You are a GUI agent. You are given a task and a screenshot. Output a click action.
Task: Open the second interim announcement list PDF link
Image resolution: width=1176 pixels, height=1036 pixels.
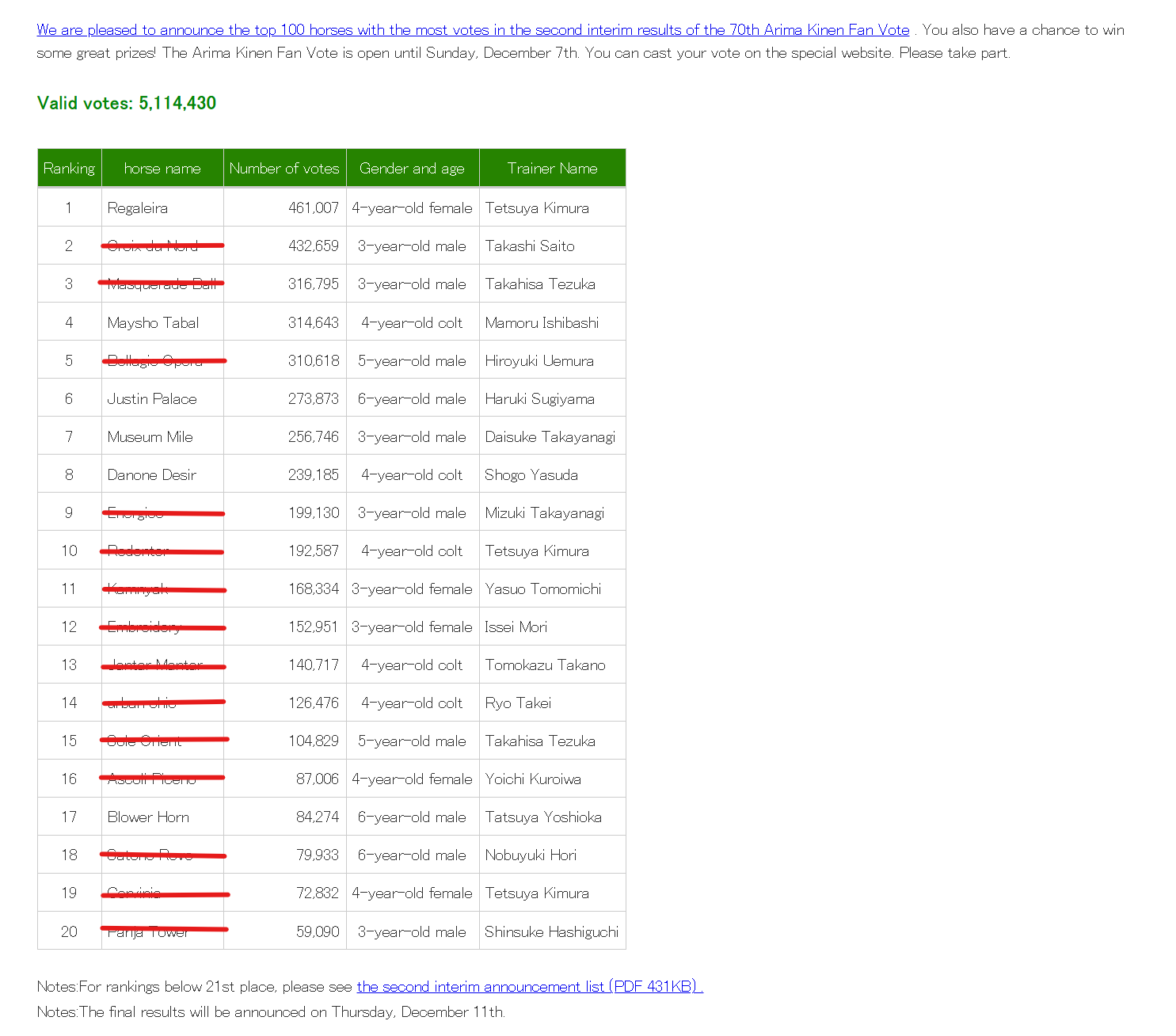pos(530,986)
